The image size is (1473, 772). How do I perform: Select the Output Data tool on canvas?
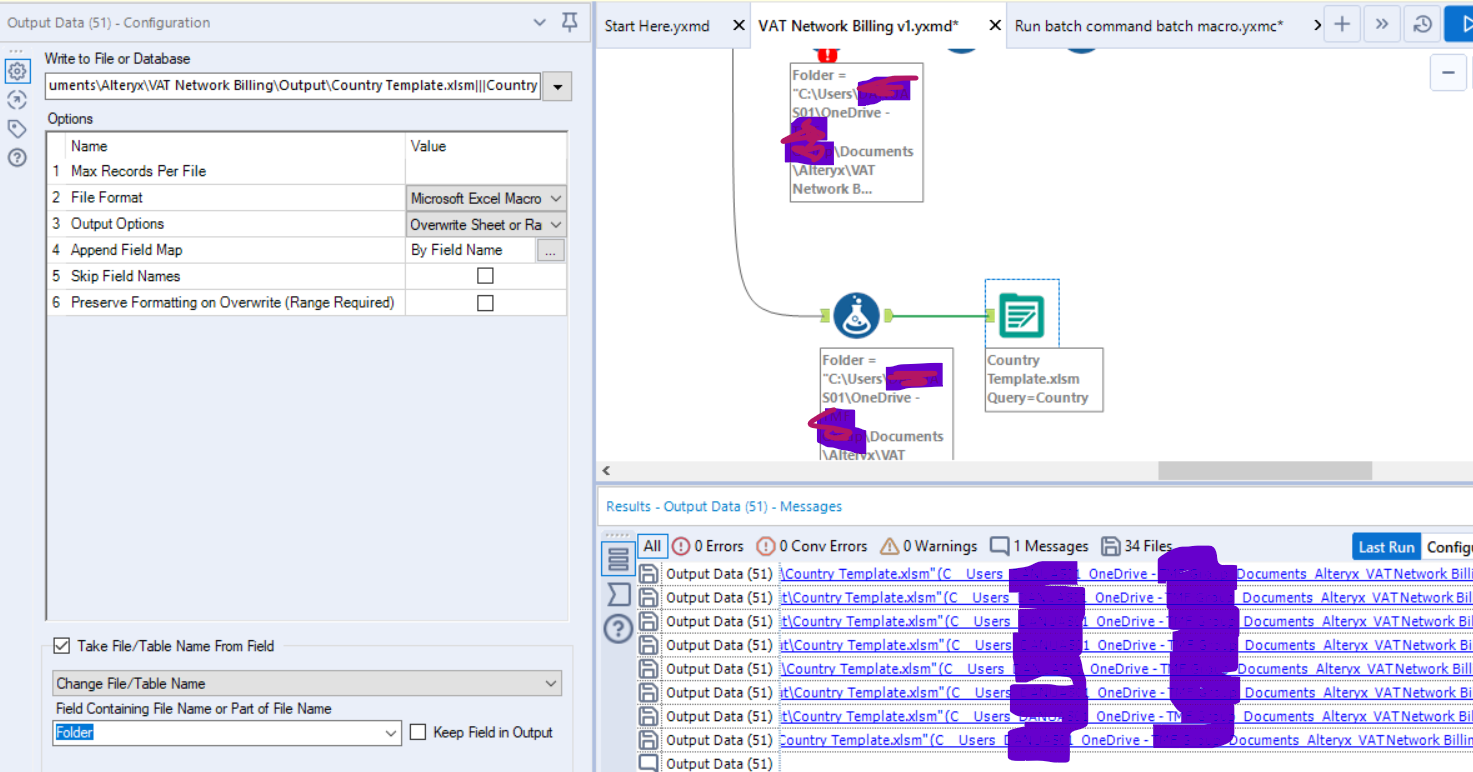tap(1021, 316)
